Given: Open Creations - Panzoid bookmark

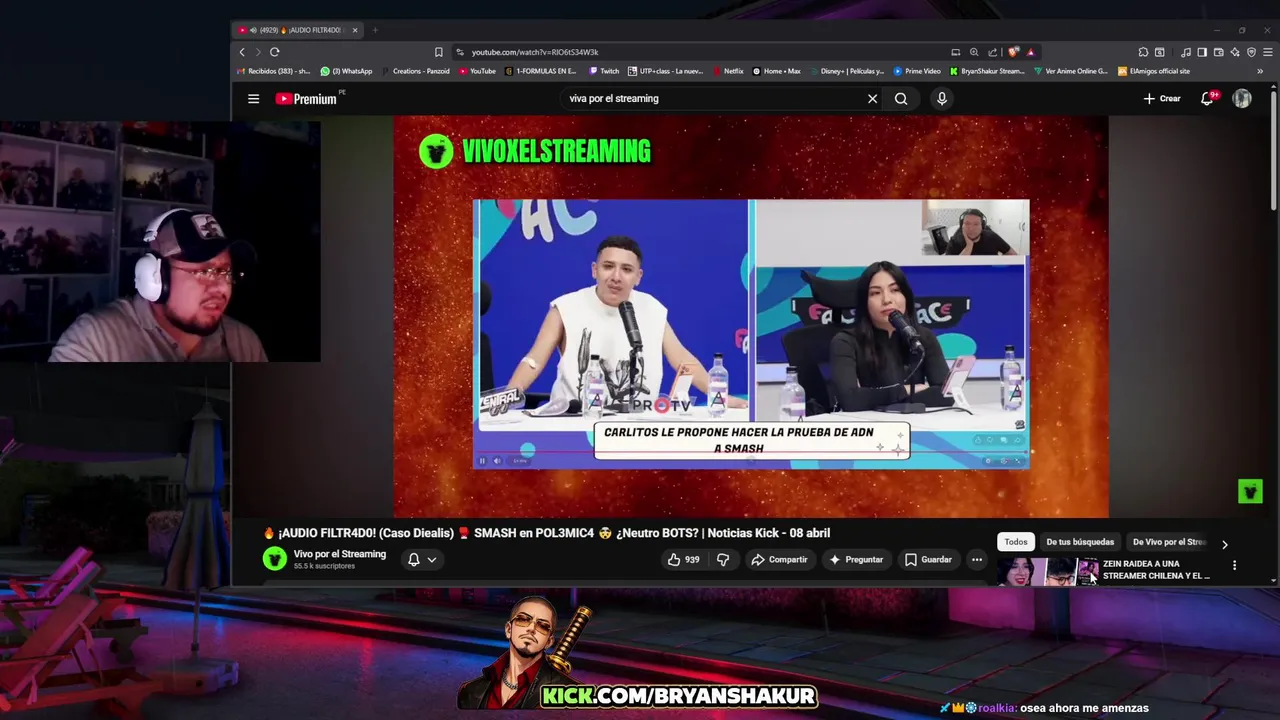Looking at the screenshot, I should (415, 71).
